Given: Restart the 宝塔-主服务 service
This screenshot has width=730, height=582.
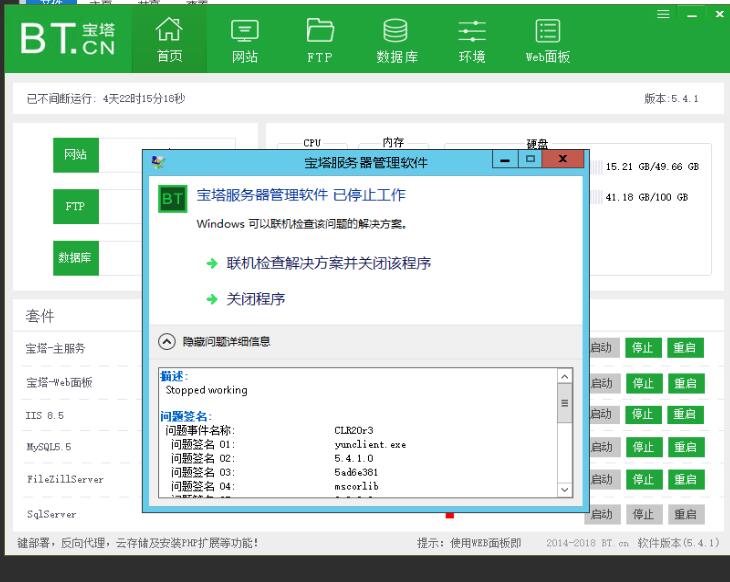Looking at the screenshot, I should (x=685, y=348).
